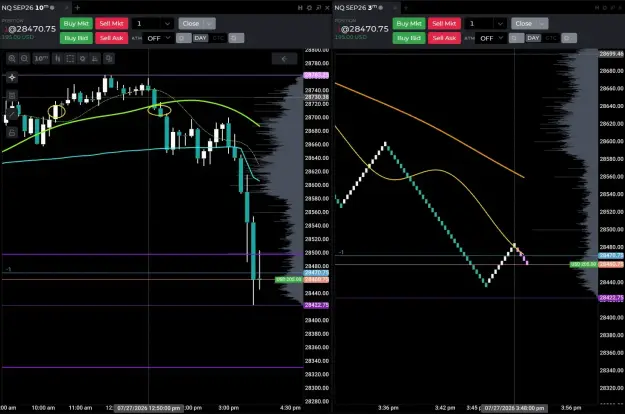The width and height of the screenshot is (625, 414).
Task: Click the link icon in left window header
Action: (x=300, y=8)
